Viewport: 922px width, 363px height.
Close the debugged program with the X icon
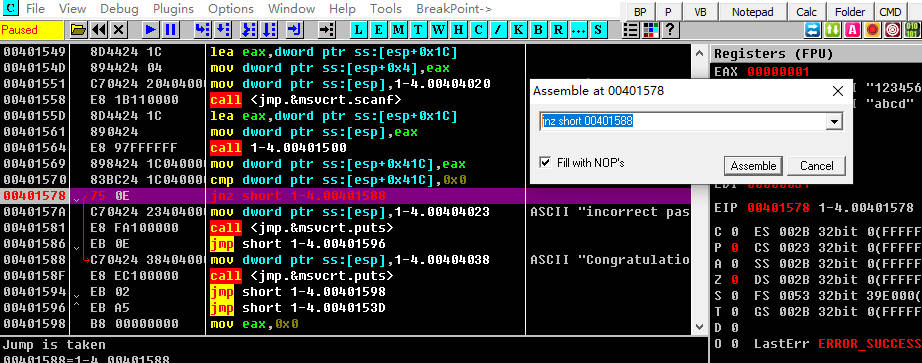119,29
